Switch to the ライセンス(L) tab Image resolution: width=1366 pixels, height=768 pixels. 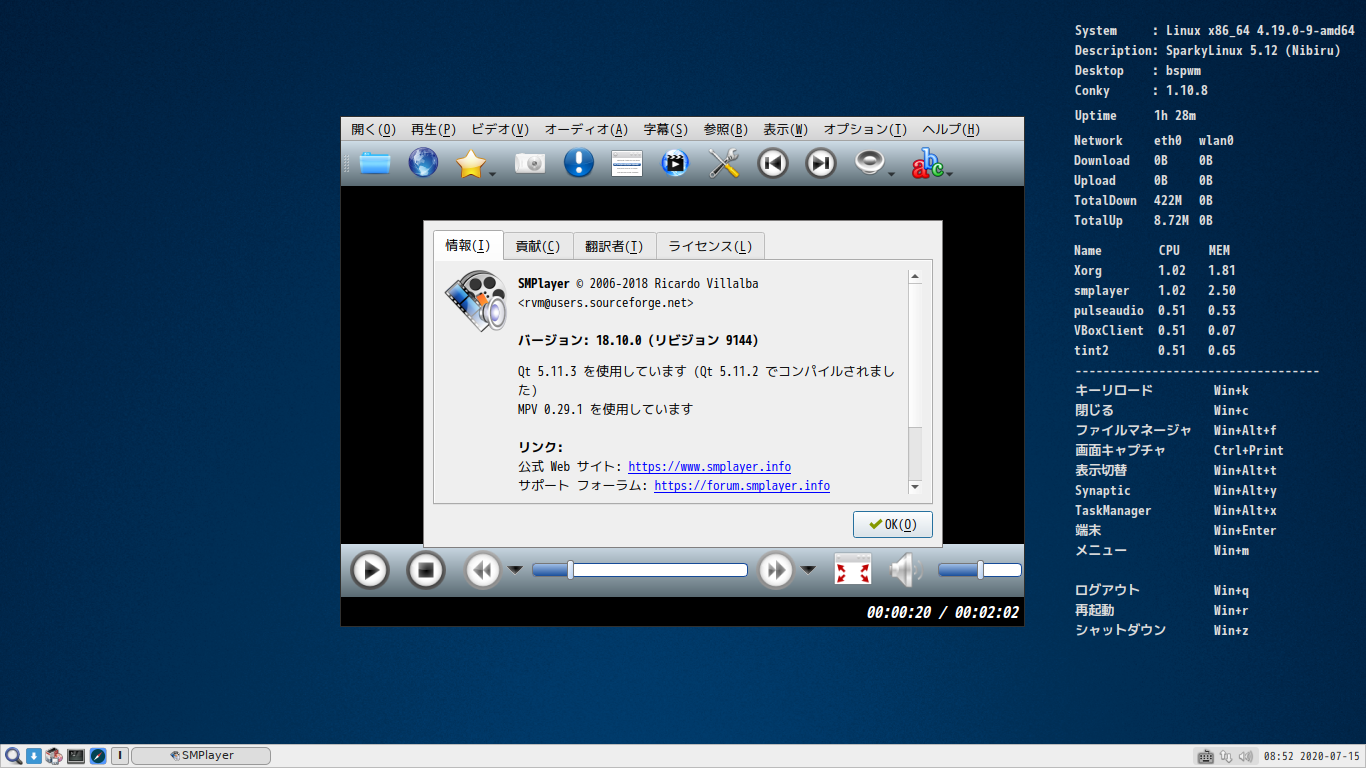pyautogui.click(x=710, y=247)
